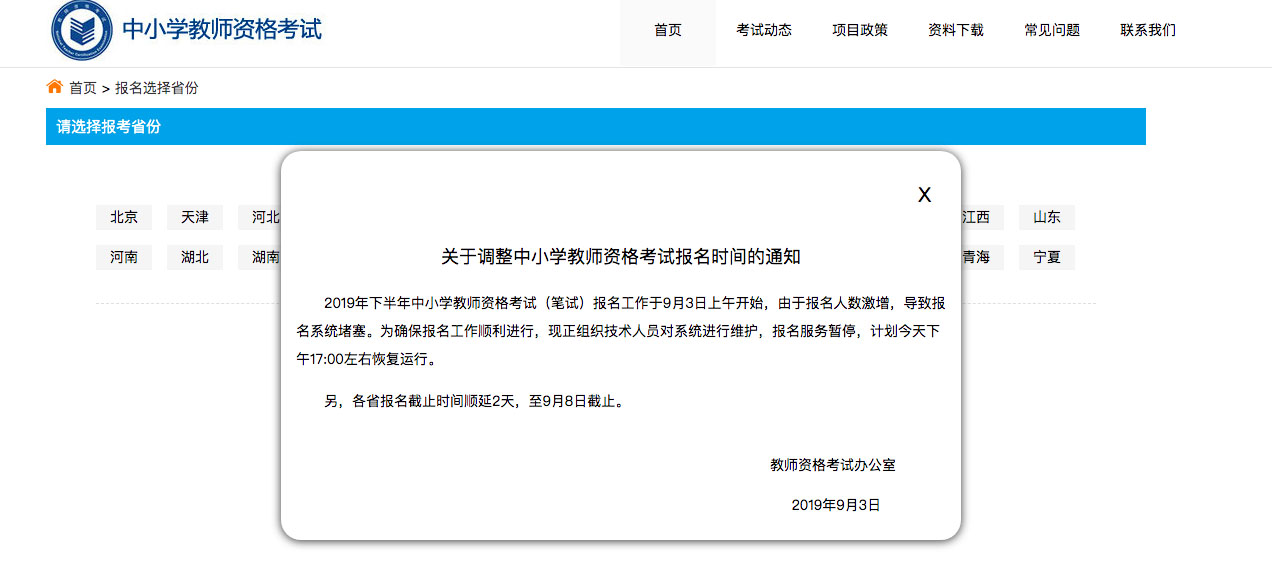Open the 考试动态 navigation item
Viewport: 1272px width, 586px height.
[764, 31]
